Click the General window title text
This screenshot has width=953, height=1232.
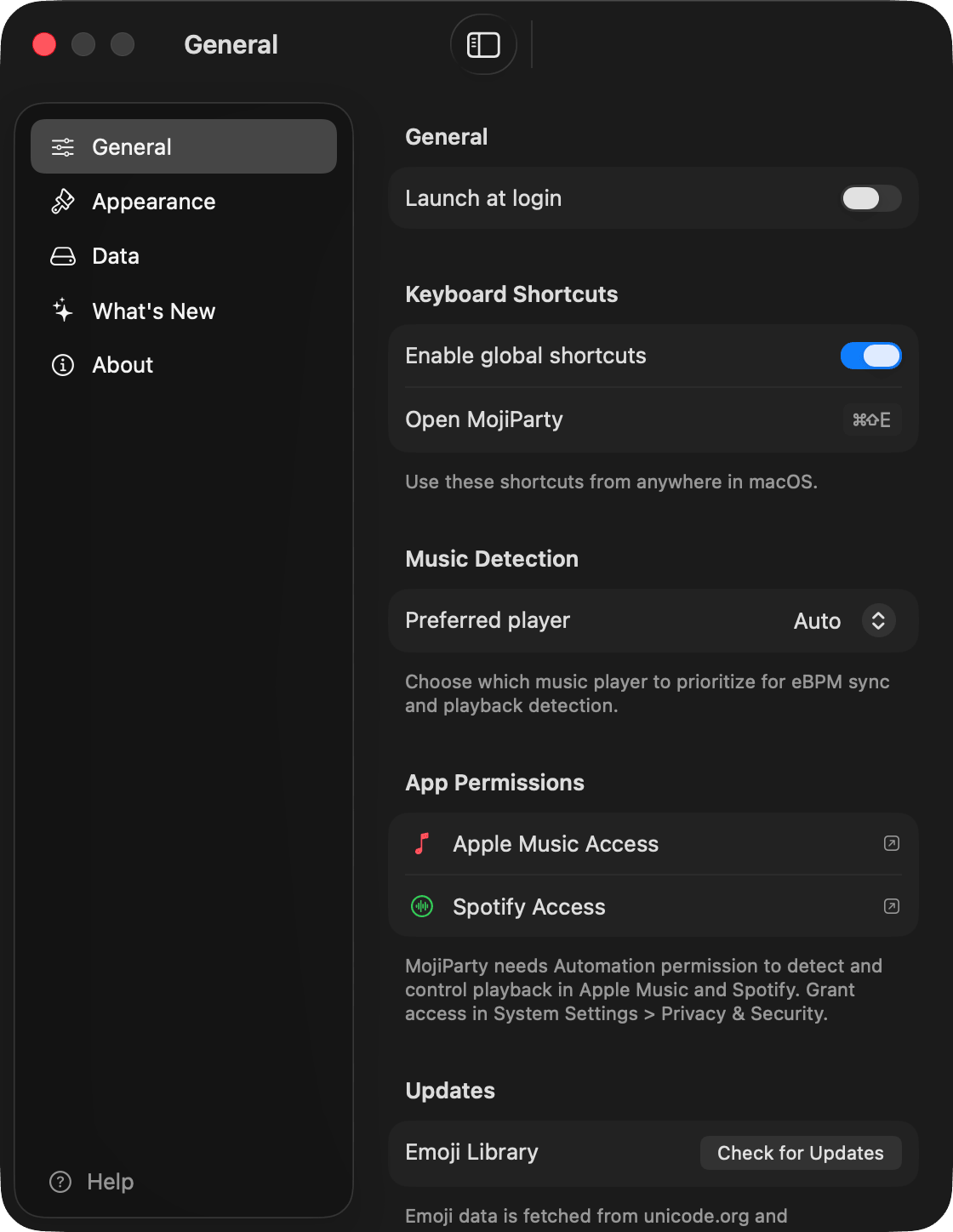[231, 44]
